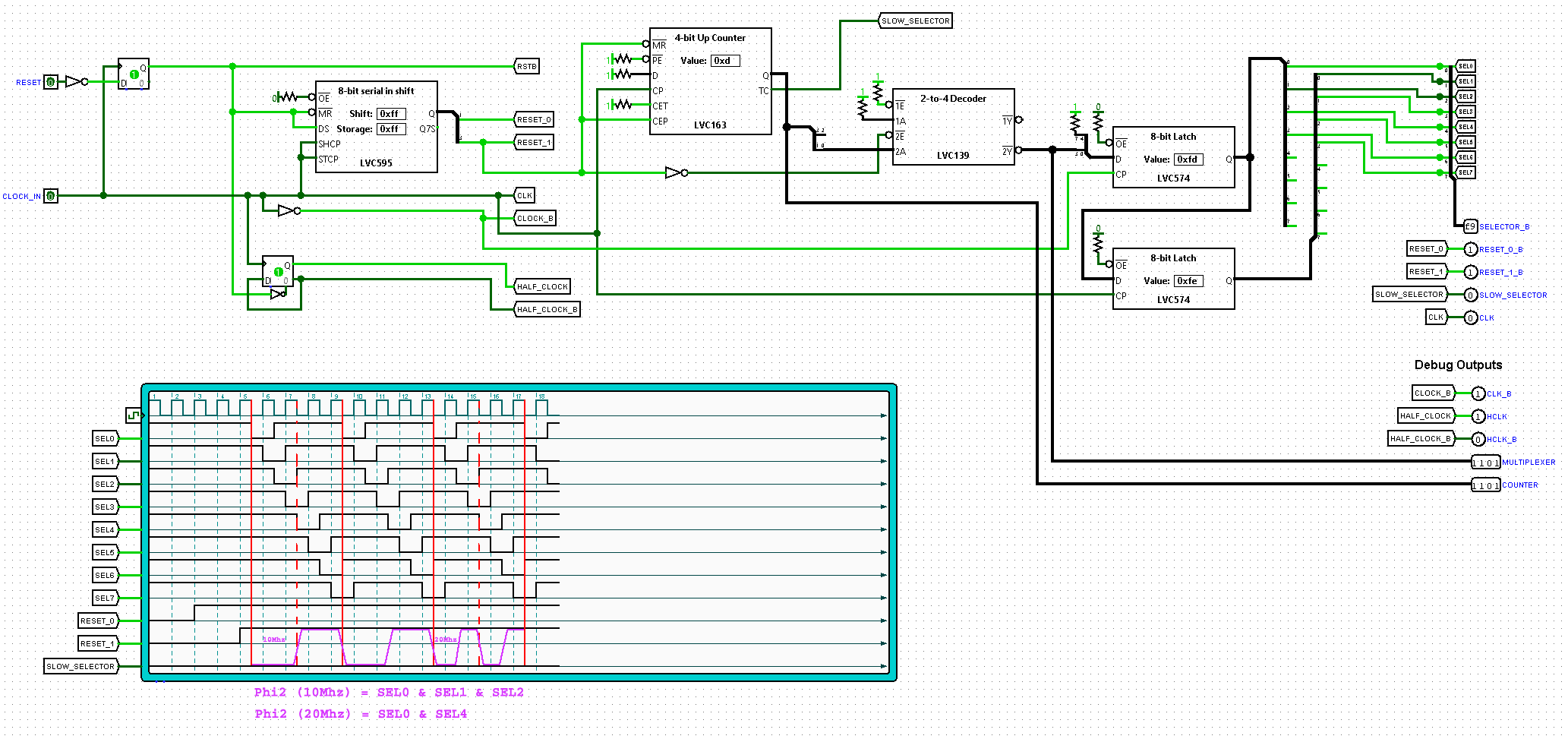This screenshot has height=739, width=1568.
Task: Select the SEL7 tunnel beside timing diagram
Action: [105, 598]
